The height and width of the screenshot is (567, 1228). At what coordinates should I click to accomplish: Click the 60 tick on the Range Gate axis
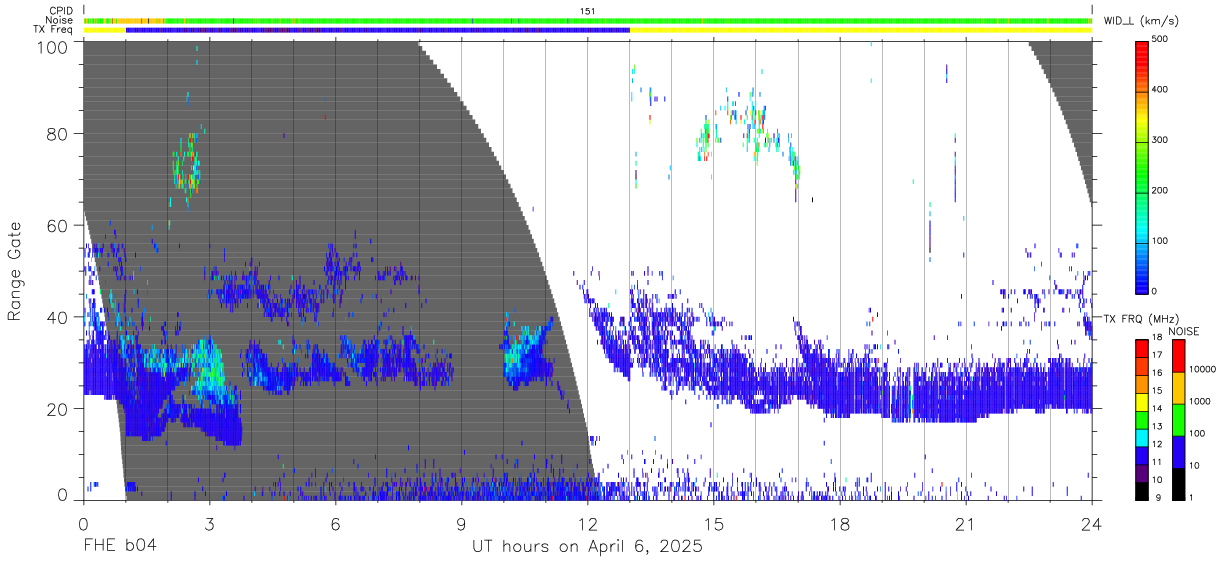pyautogui.click(x=57, y=225)
